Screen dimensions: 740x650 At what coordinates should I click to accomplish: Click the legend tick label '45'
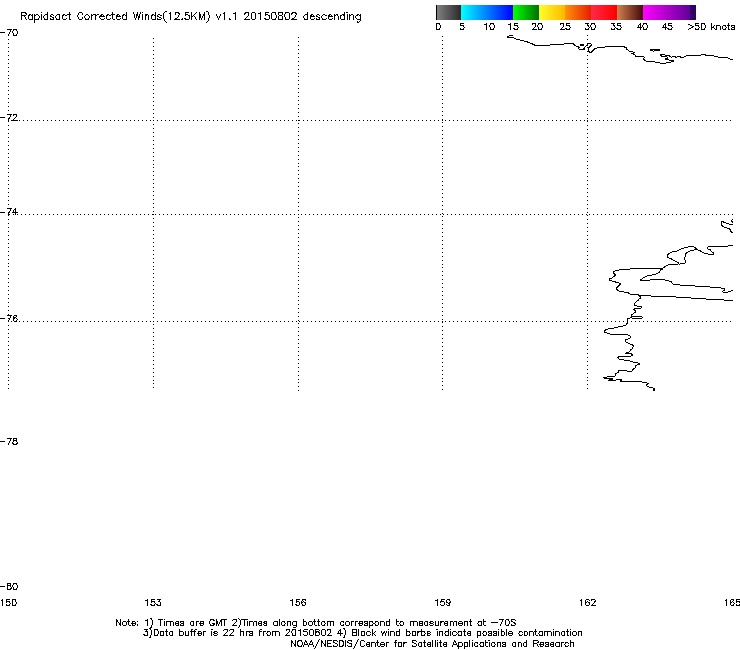(x=667, y=27)
